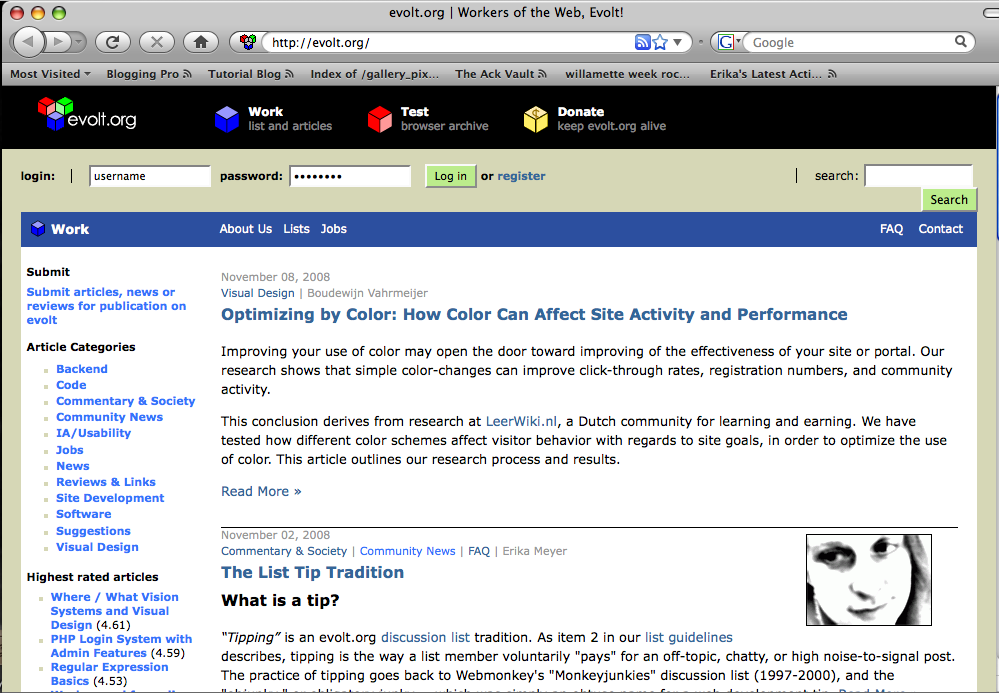Click the green Log in button

[450, 176]
